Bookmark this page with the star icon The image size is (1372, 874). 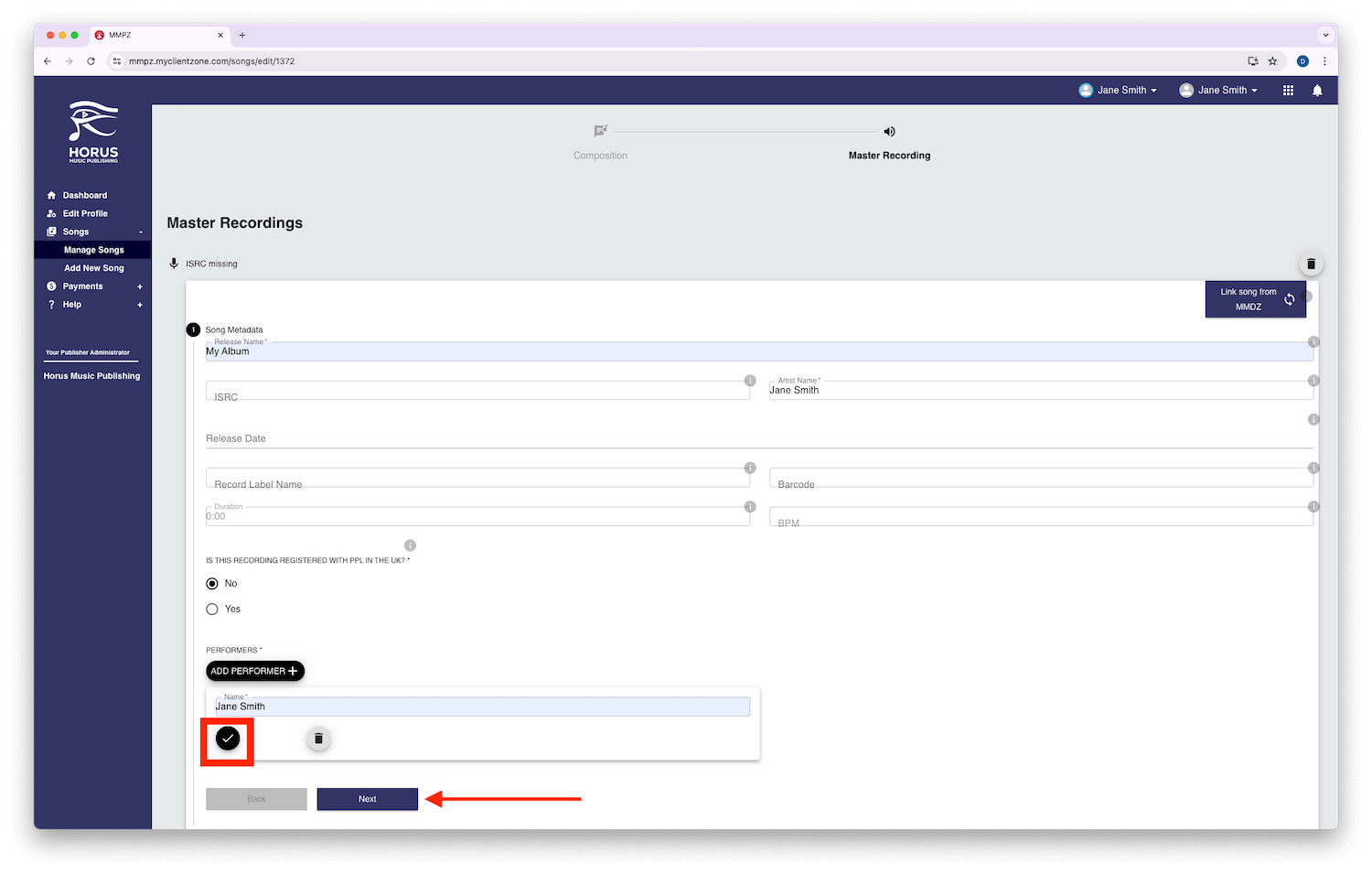pyautogui.click(x=1272, y=61)
